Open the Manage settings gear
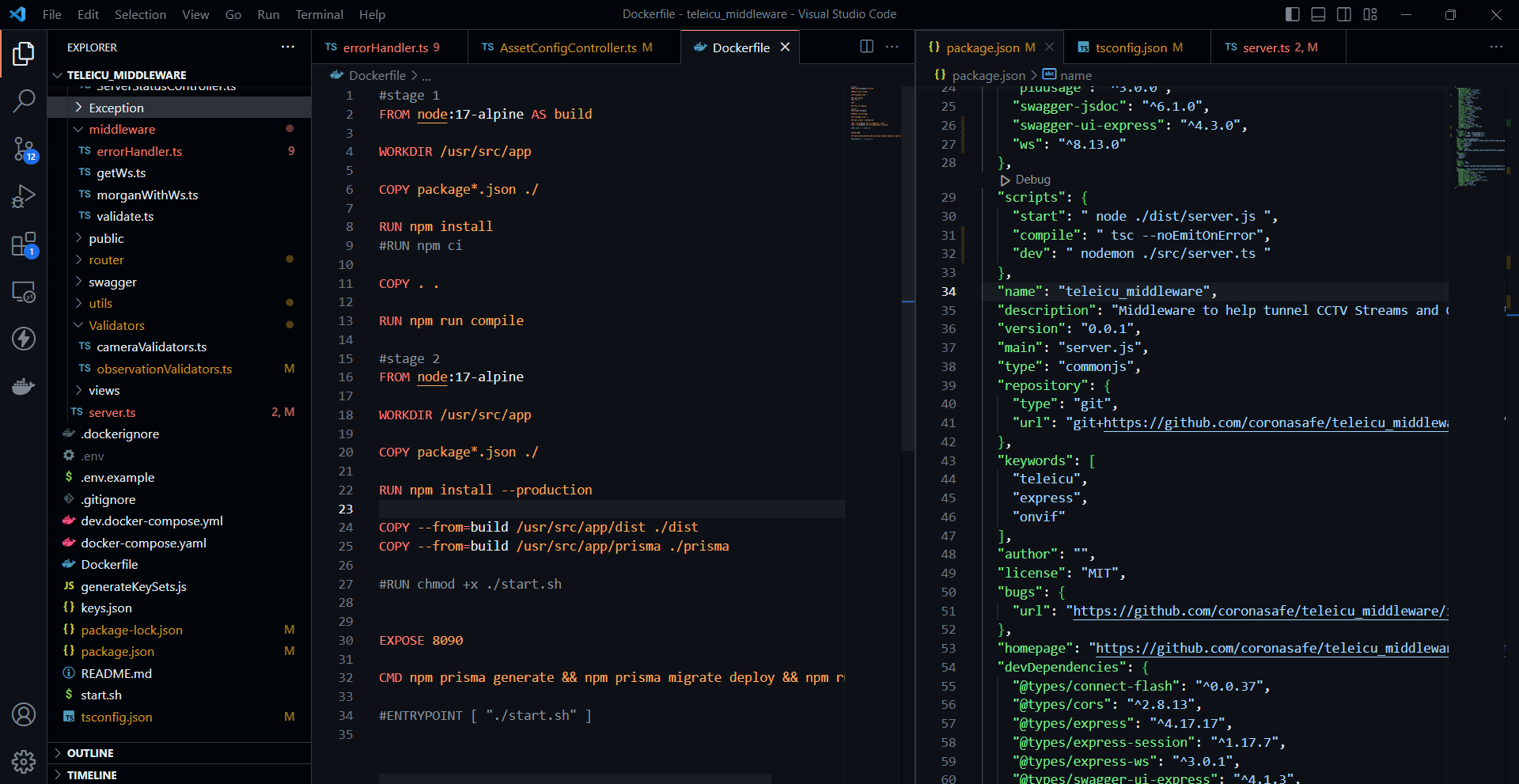This screenshot has width=1519, height=784. click(24, 761)
